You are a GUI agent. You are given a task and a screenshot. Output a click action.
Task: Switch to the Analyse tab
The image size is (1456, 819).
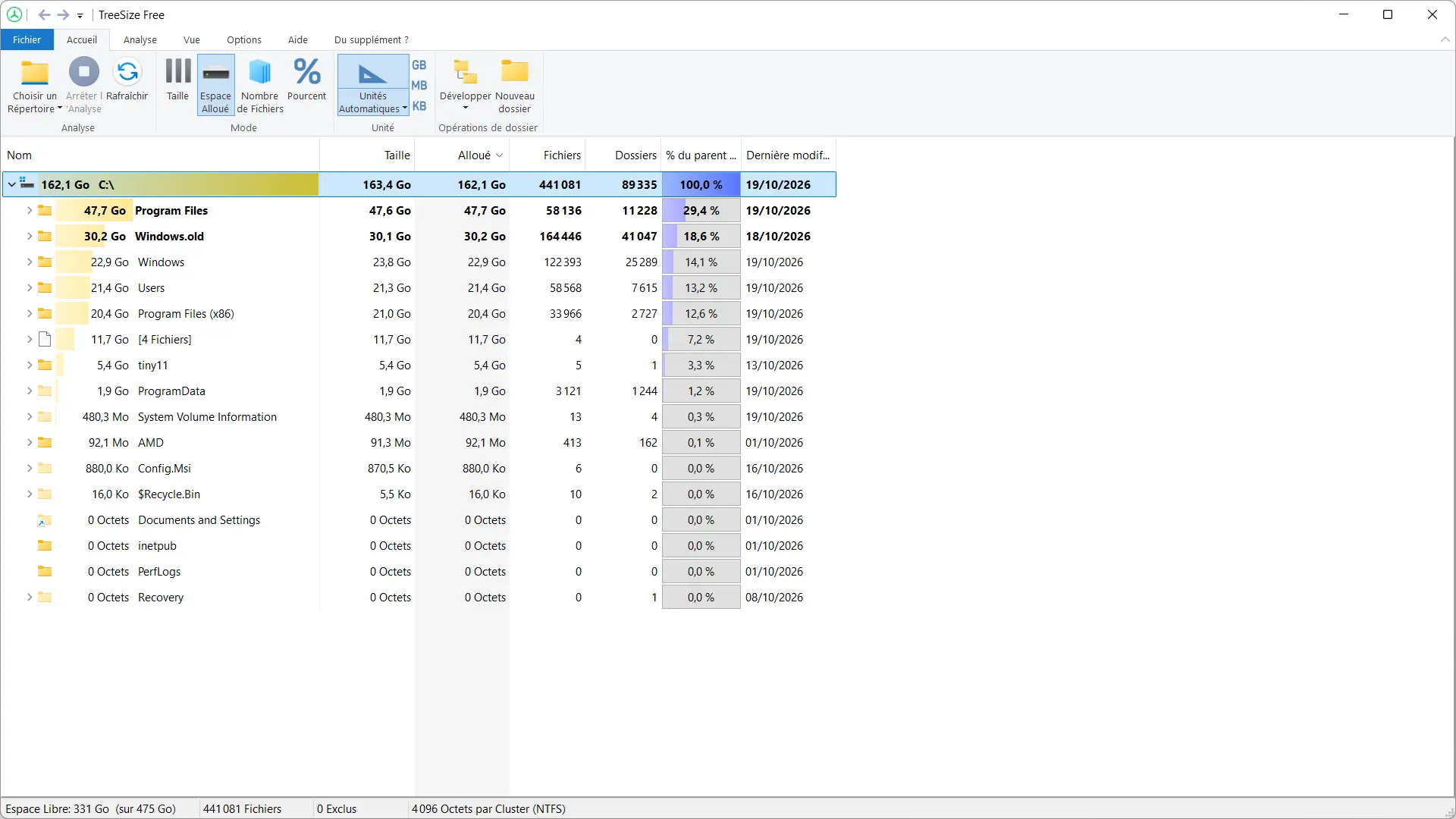(140, 39)
